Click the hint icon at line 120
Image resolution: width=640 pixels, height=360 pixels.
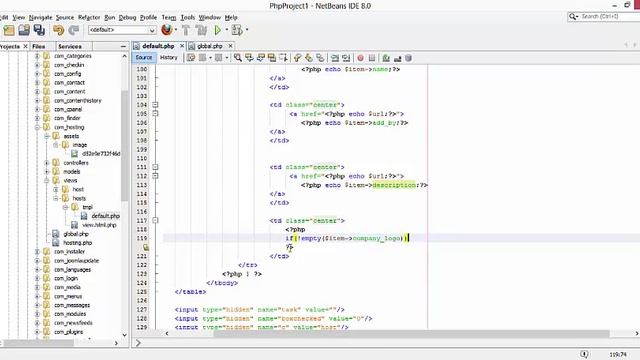point(146,247)
